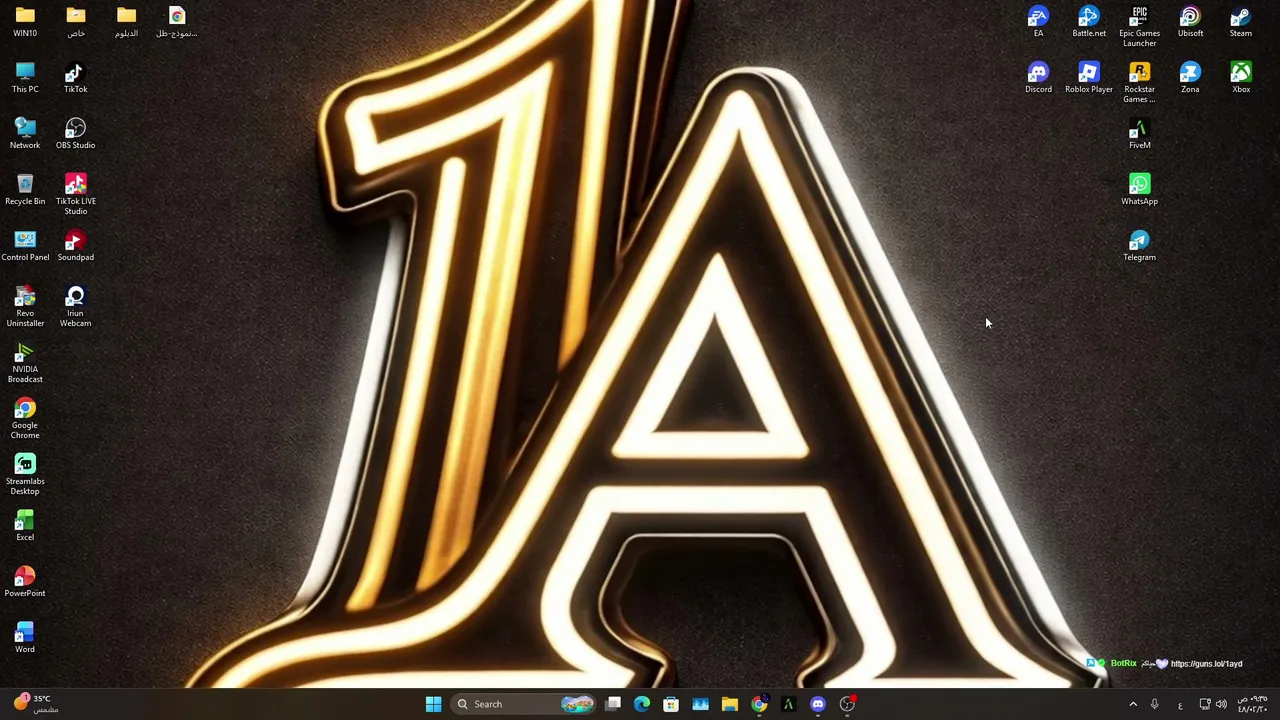Open NVIDIA Broadcast shortcut
Viewport: 1280px width, 720px height.
(x=25, y=363)
